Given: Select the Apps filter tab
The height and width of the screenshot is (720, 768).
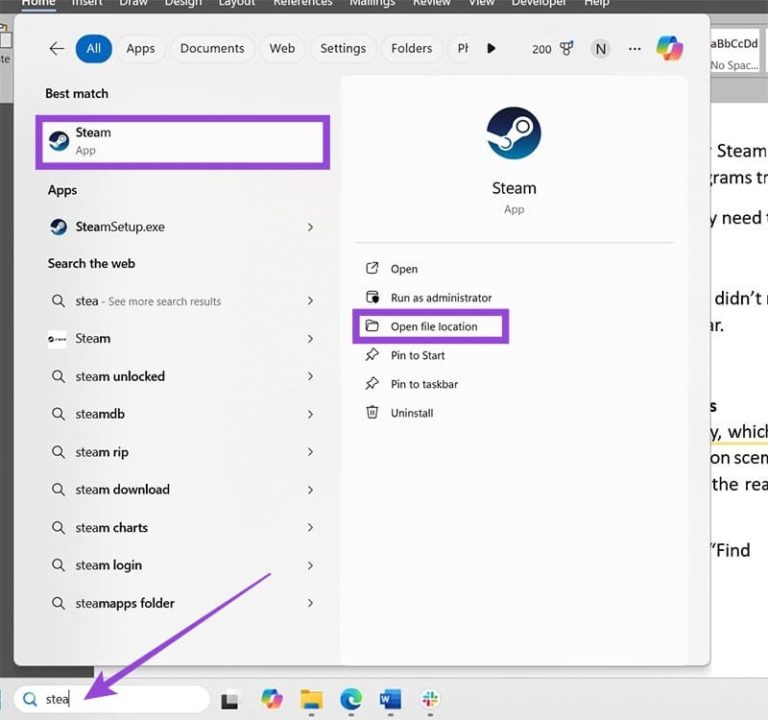Looking at the screenshot, I should [140, 48].
